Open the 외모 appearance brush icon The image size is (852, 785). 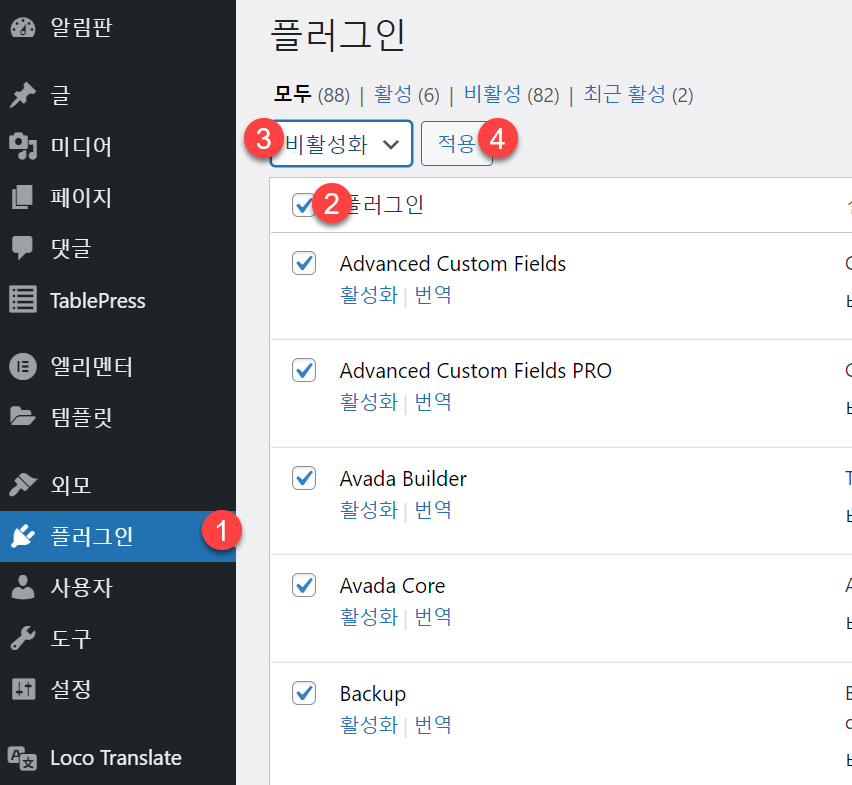click(x=22, y=484)
